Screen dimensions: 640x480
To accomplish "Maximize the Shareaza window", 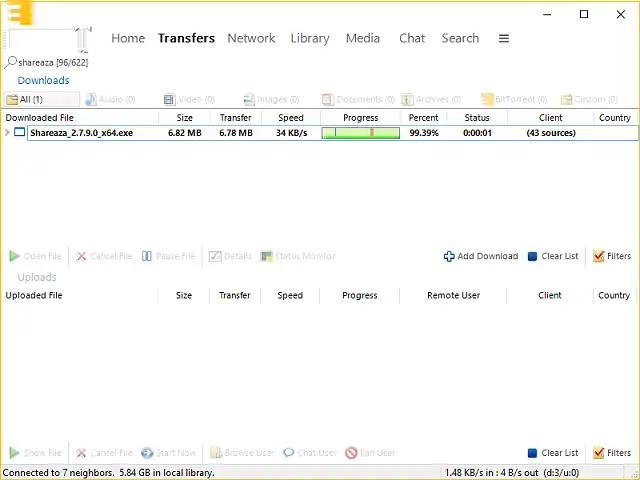I will click(x=584, y=14).
